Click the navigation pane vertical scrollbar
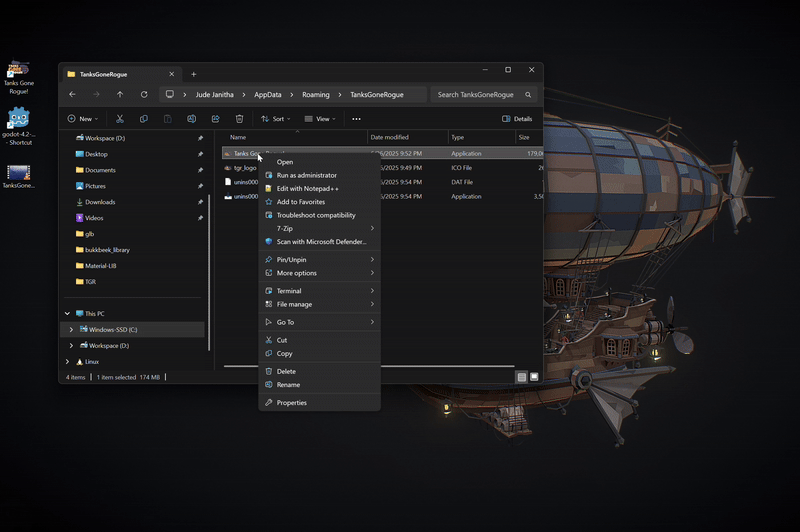The image size is (800, 532). [x=209, y=272]
